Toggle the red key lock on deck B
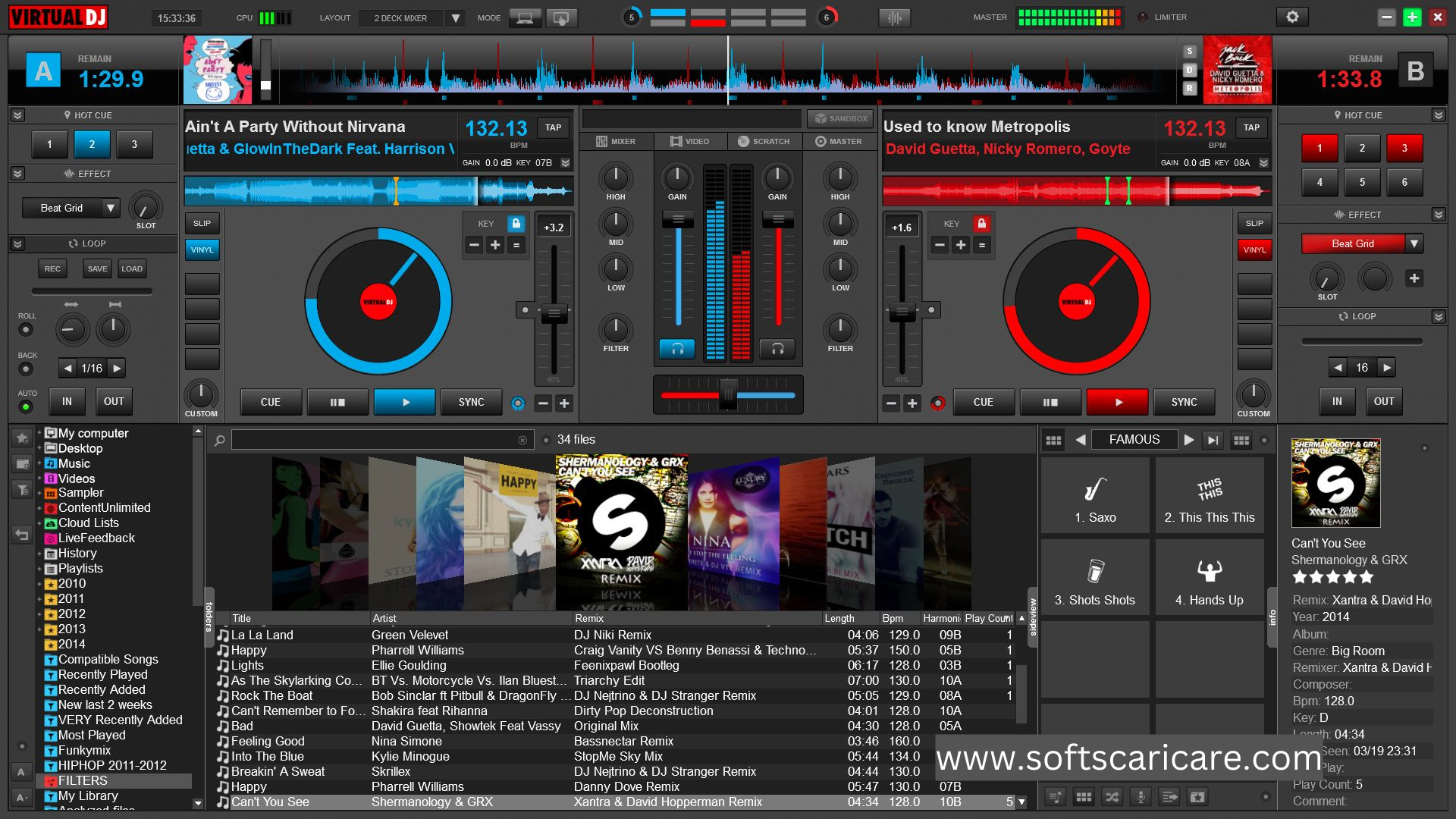 tap(981, 224)
